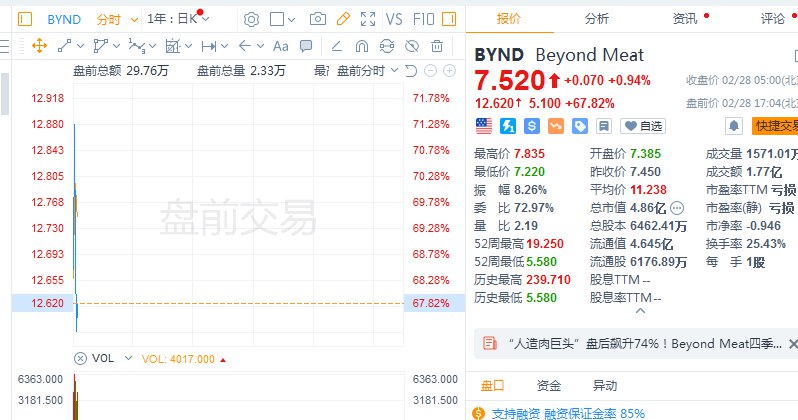Expand the wave pattern options arrow
798x420 pixels.
tap(152, 46)
